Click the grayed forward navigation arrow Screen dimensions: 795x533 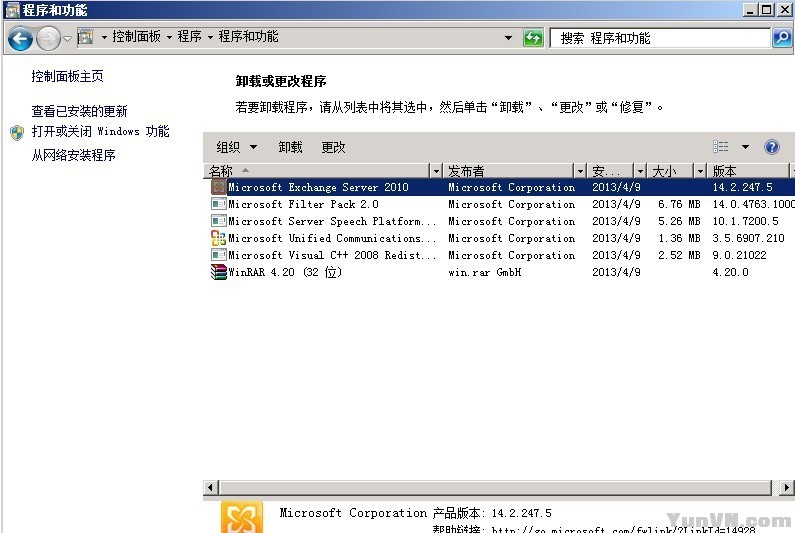point(48,38)
